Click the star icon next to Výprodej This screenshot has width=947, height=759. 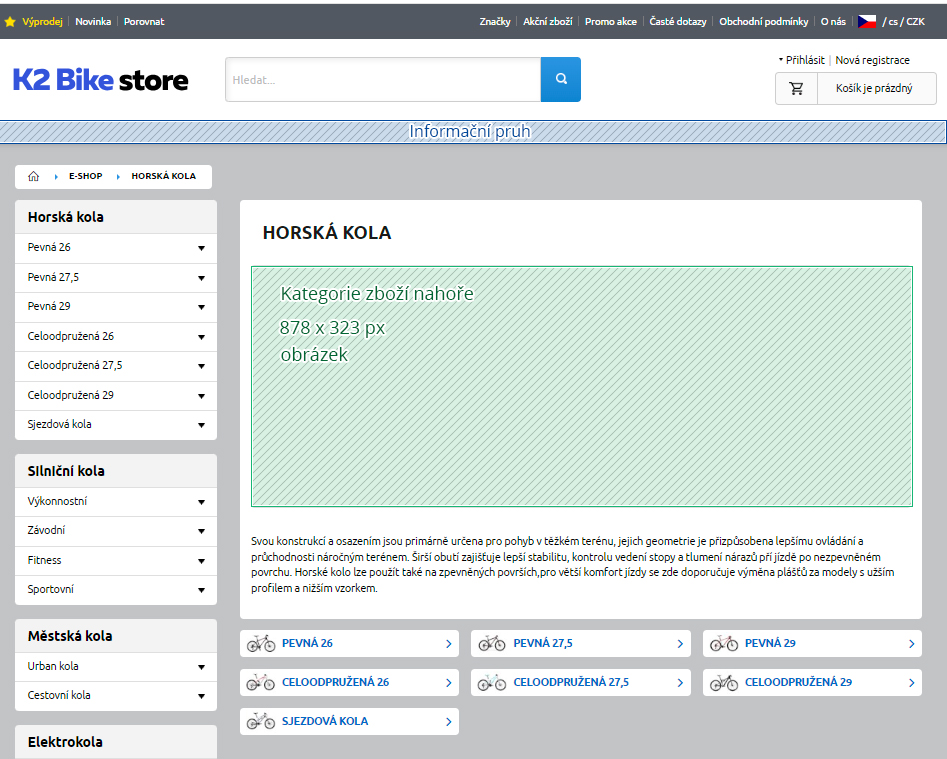(x=12, y=19)
